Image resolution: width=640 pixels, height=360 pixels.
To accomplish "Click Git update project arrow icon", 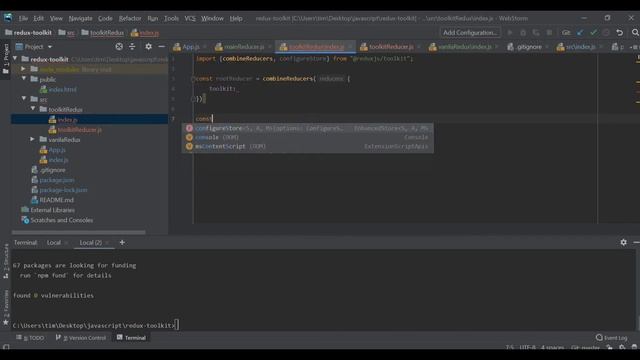I will 580,33.
